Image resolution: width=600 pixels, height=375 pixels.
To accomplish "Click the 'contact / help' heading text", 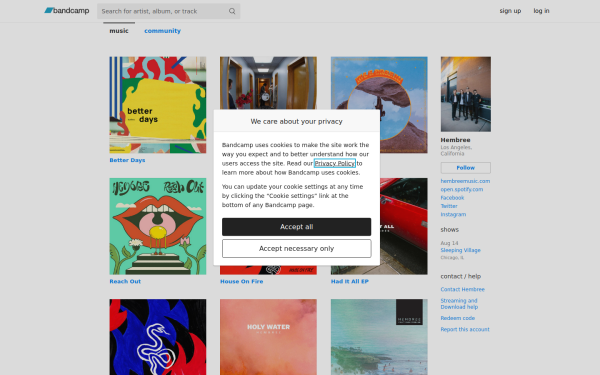I will click(461, 276).
